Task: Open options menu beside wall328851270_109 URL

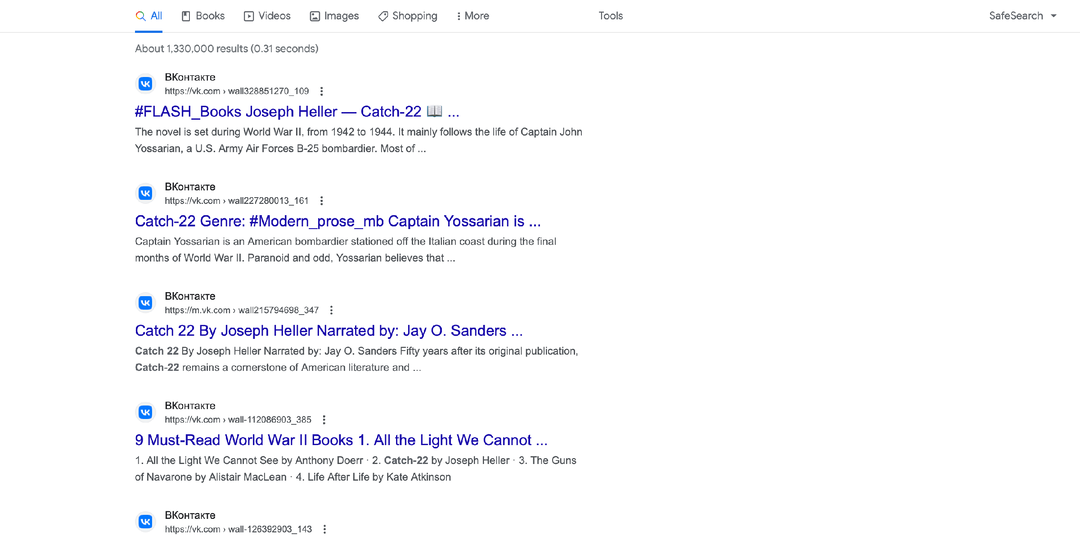Action: tap(321, 91)
